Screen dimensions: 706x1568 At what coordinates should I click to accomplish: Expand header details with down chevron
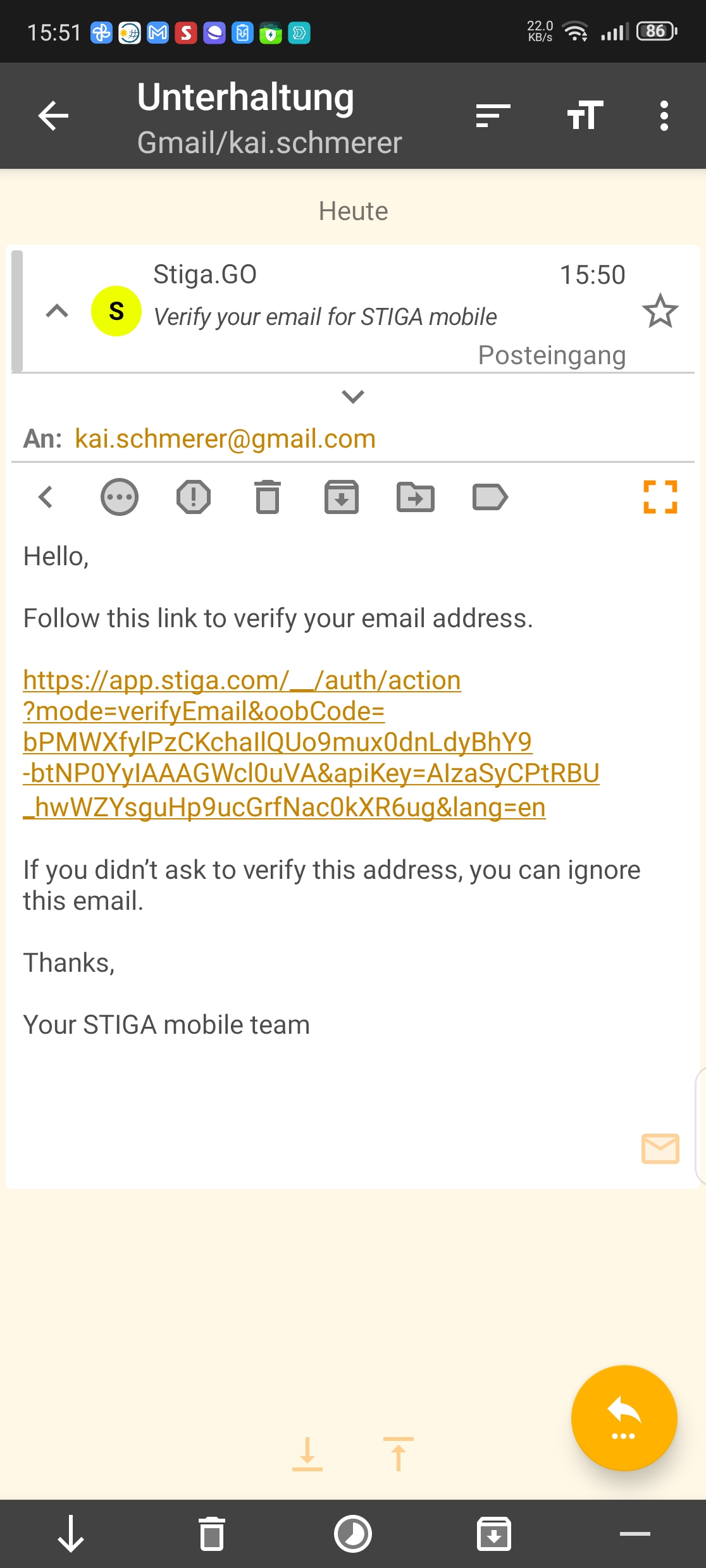(x=352, y=396)
